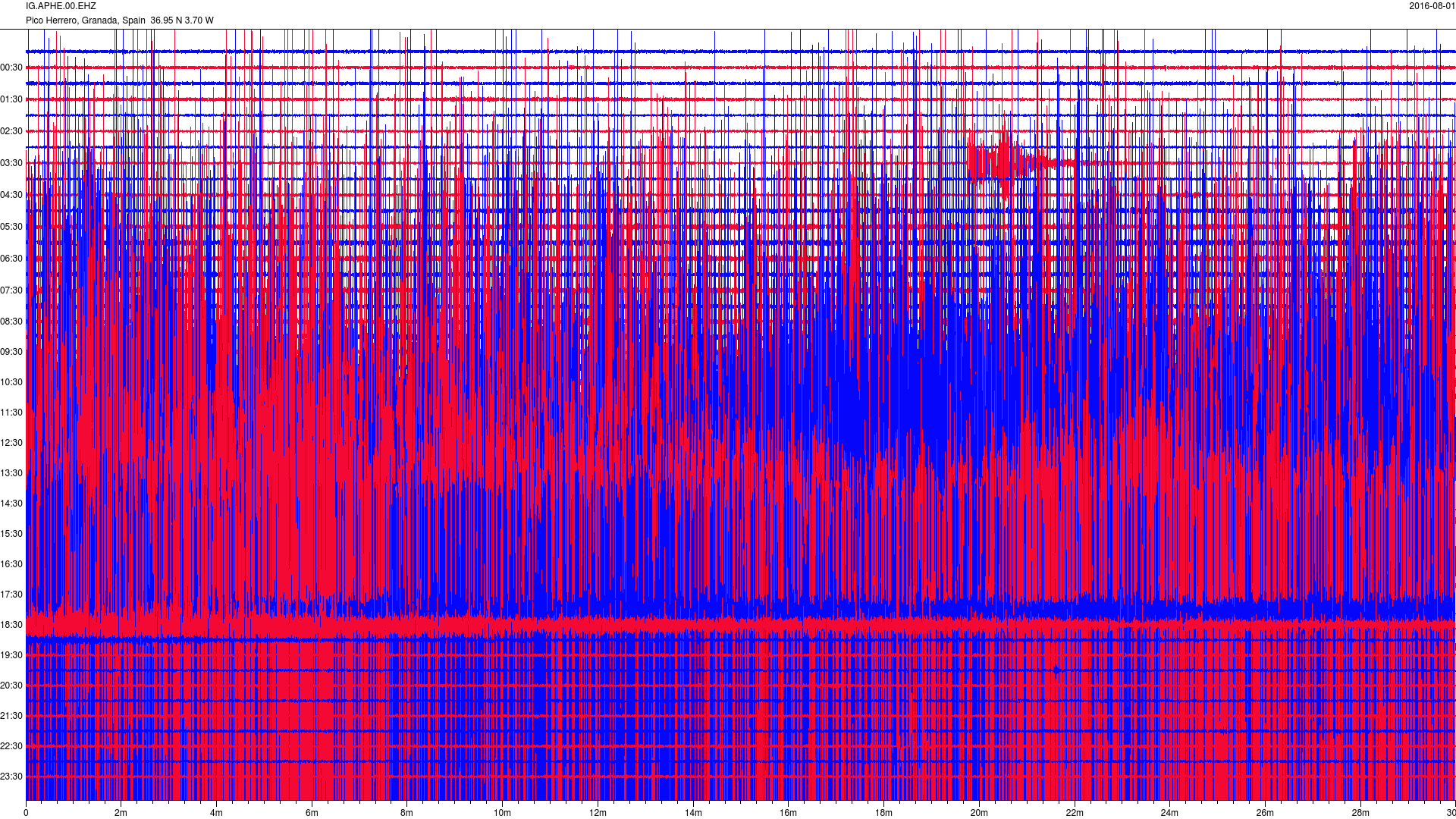Click the 09:30 time row label
The width and height of the screenshot is (1456, 819).
[11, 352]
